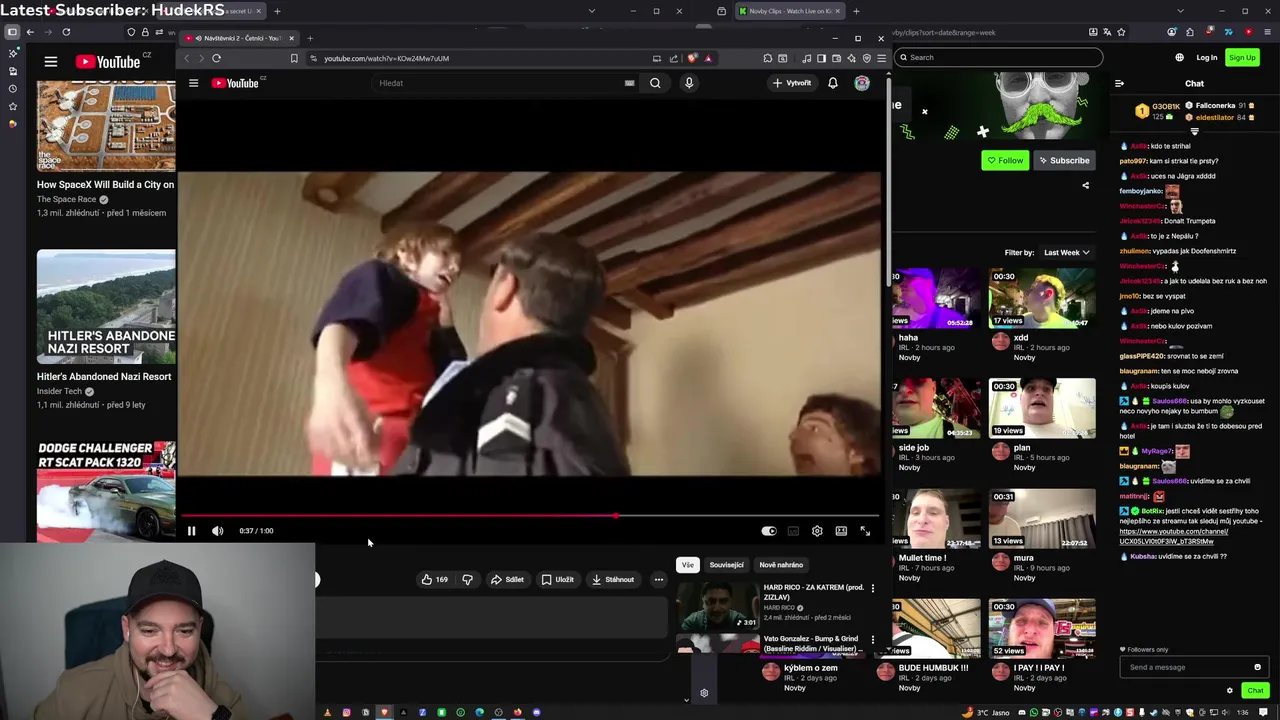Open the BotRix YouTube channel link in chat
1280x720 pixels.
click(1175, 536)
